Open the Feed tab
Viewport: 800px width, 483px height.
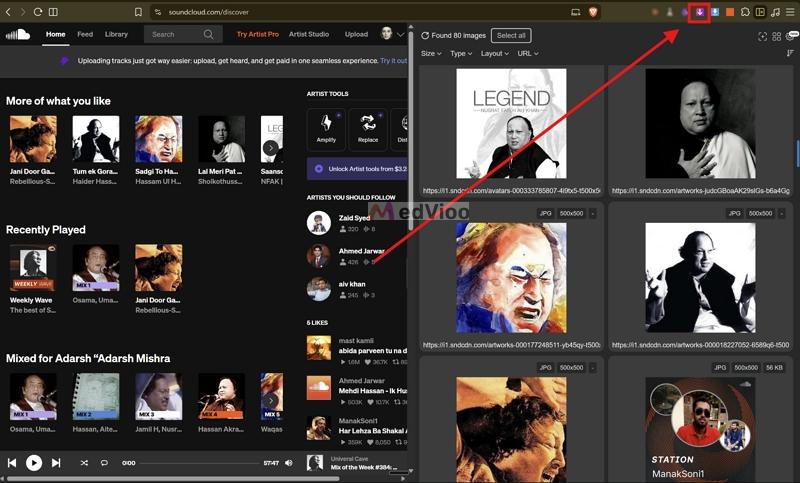coord(85,34)
